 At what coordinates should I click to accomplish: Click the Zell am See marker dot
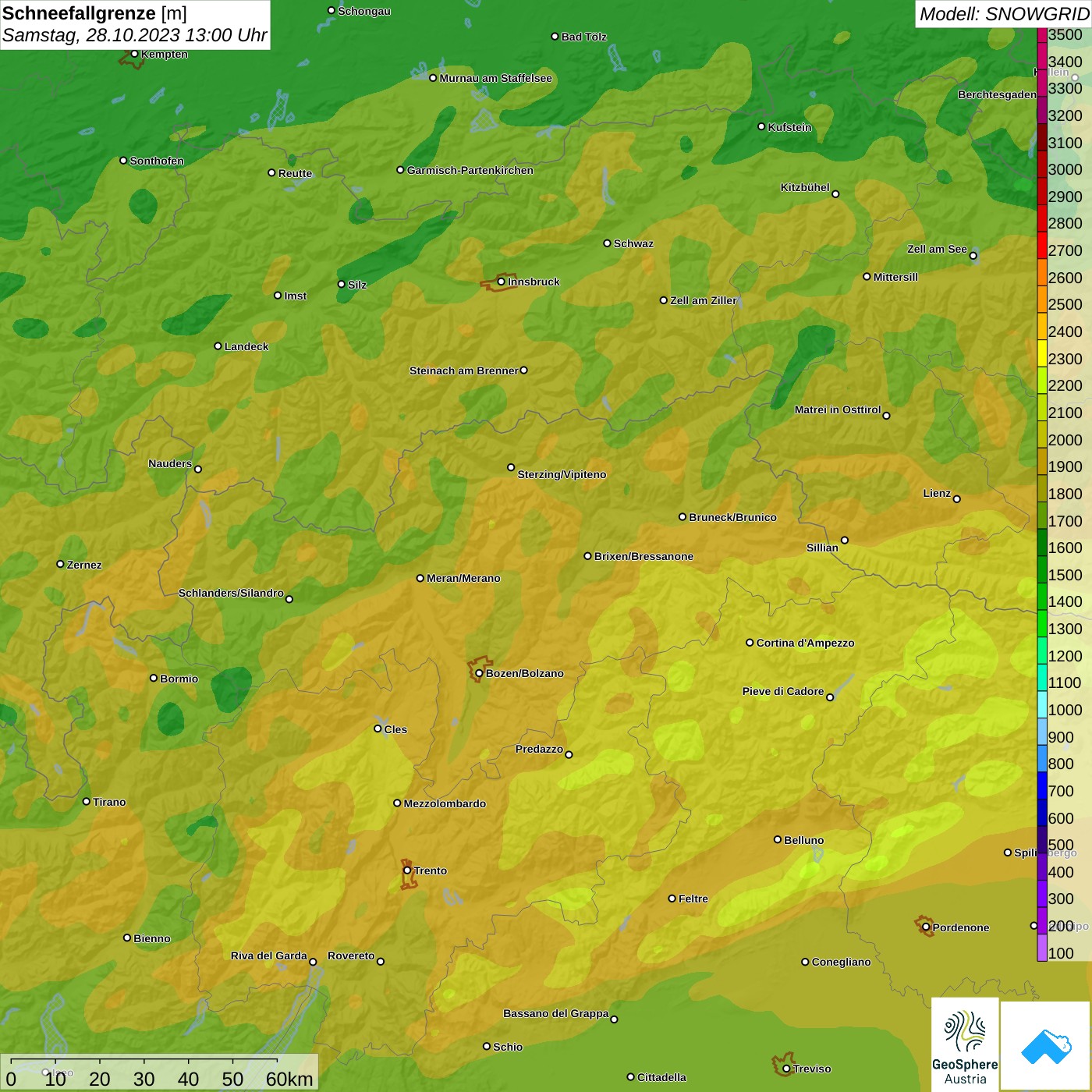(973, 255)
